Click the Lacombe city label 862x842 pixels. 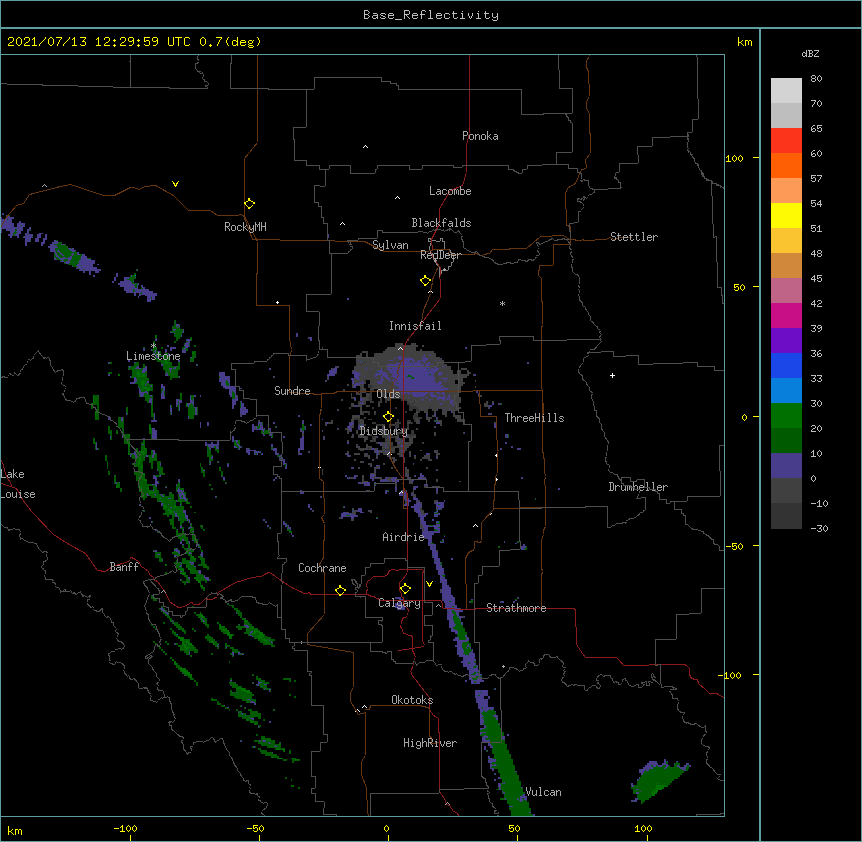(x=450, y=191)
